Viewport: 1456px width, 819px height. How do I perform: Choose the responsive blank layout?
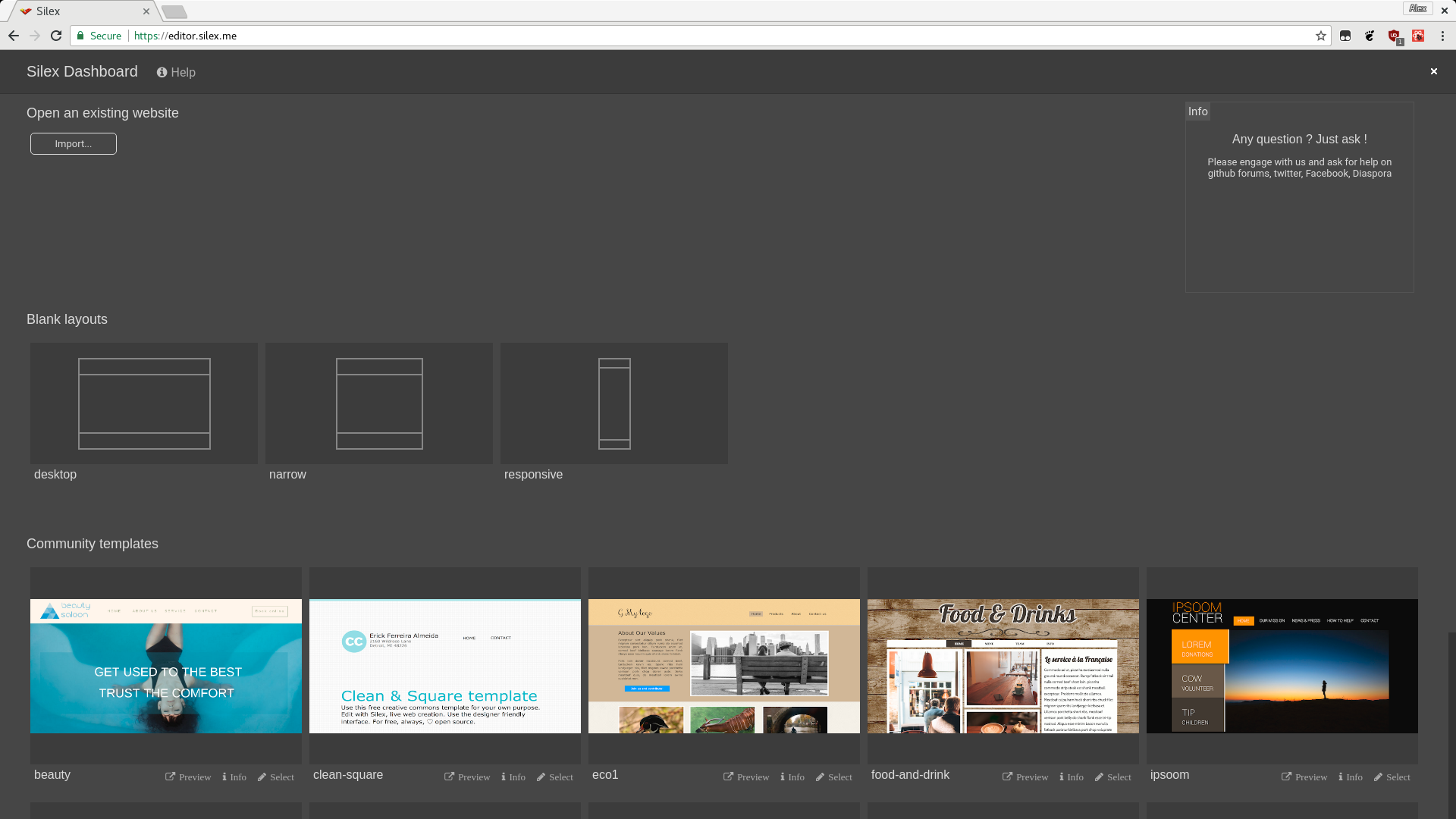[x=614, y=403]
